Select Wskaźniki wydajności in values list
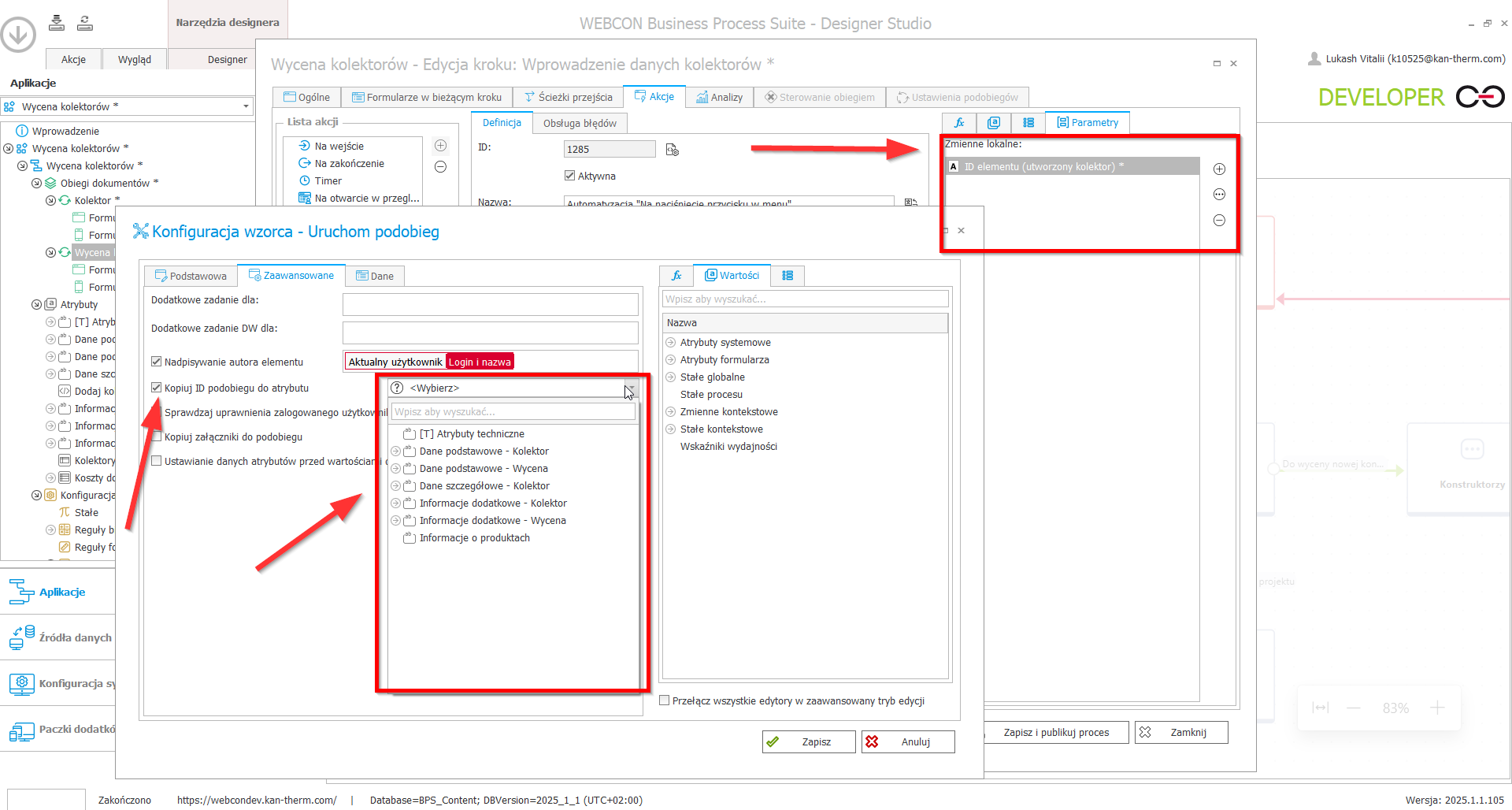The width and height of the screenshot is (1512, 810). pos(728,447)
